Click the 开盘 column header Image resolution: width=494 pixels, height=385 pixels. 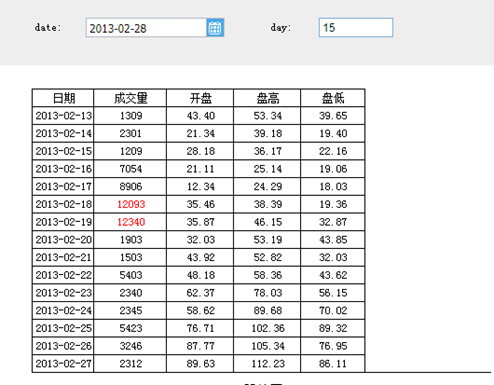point(200,98)
